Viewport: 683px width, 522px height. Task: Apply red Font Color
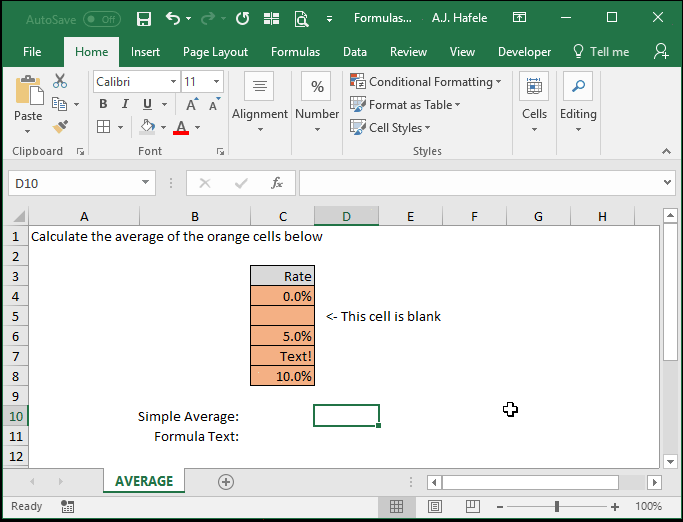tap(181, 127)
